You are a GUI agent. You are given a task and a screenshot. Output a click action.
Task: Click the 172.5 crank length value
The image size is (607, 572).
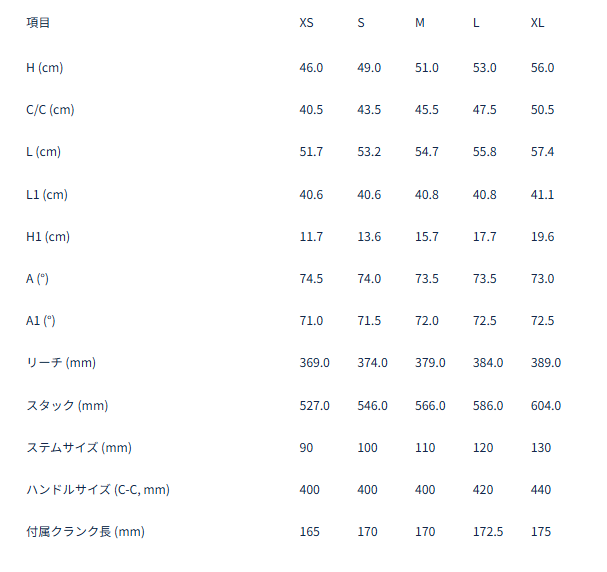488,532
